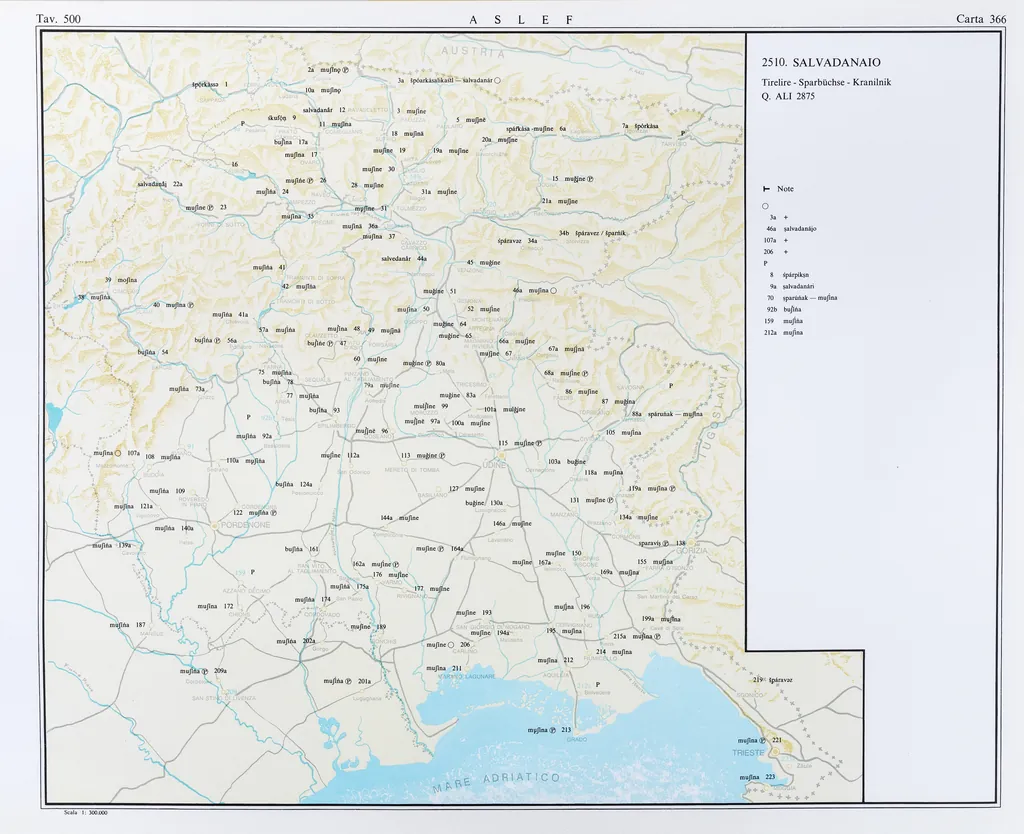Viewport: 1024px width, 834px height.
Task: Click the circle symbol at point 206
Action: (x=450, y=645)
